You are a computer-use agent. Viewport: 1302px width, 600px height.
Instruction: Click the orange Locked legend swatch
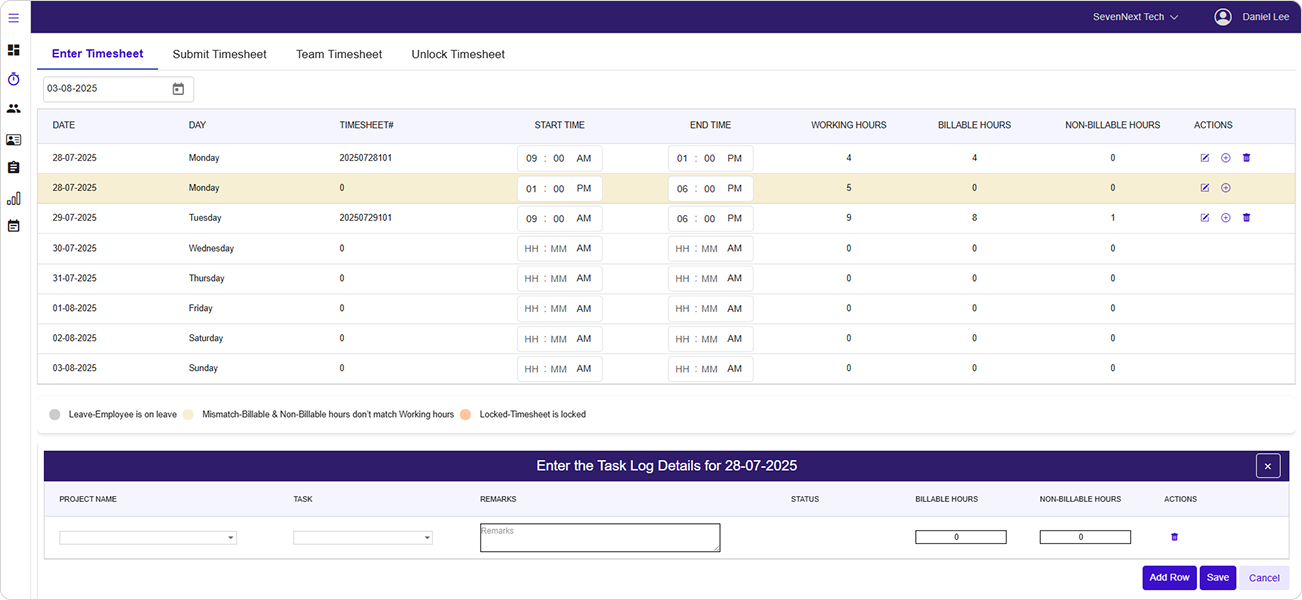pos(465,414)
